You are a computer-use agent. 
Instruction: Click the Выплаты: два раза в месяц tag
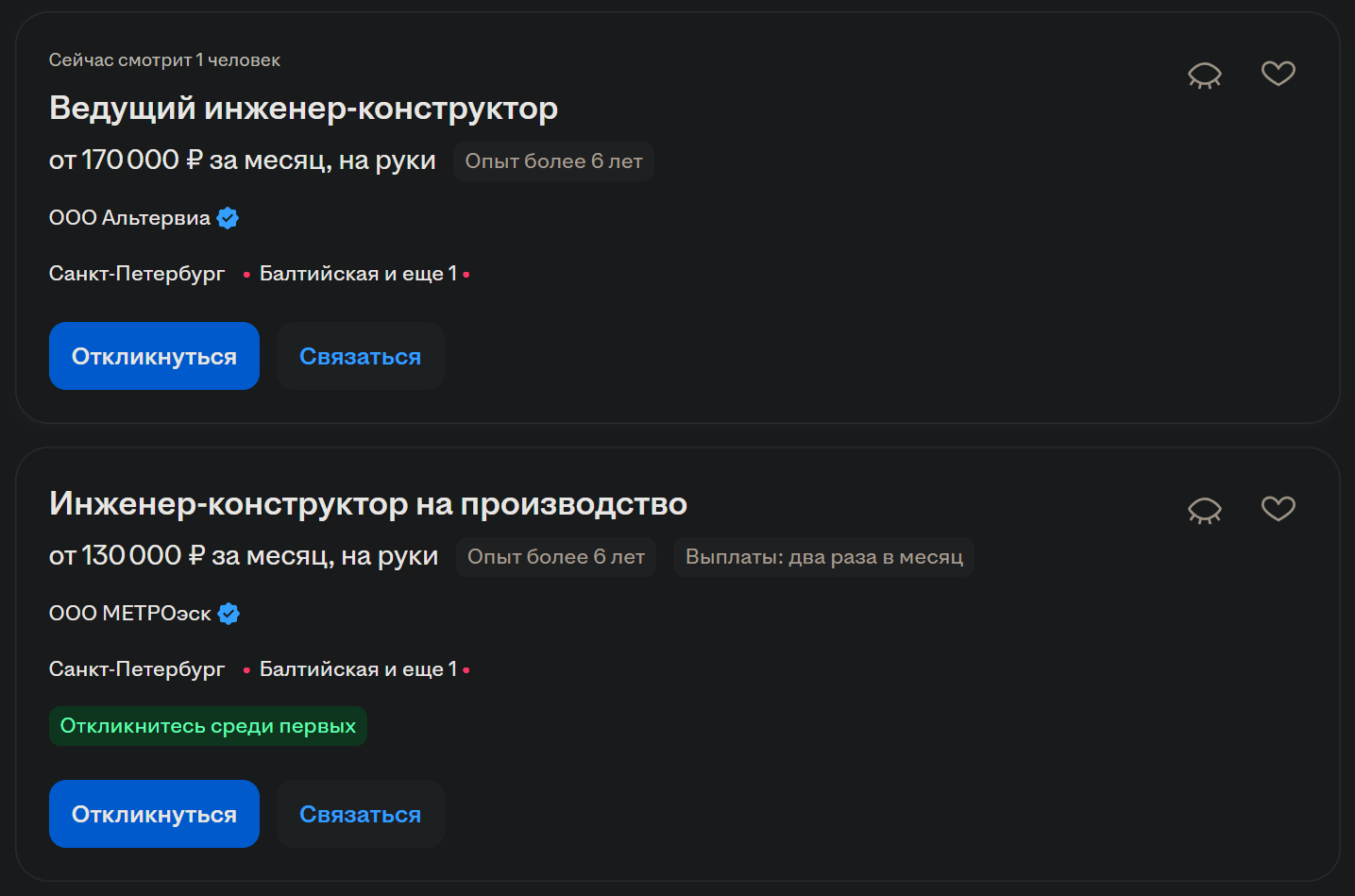coord(823,557)
